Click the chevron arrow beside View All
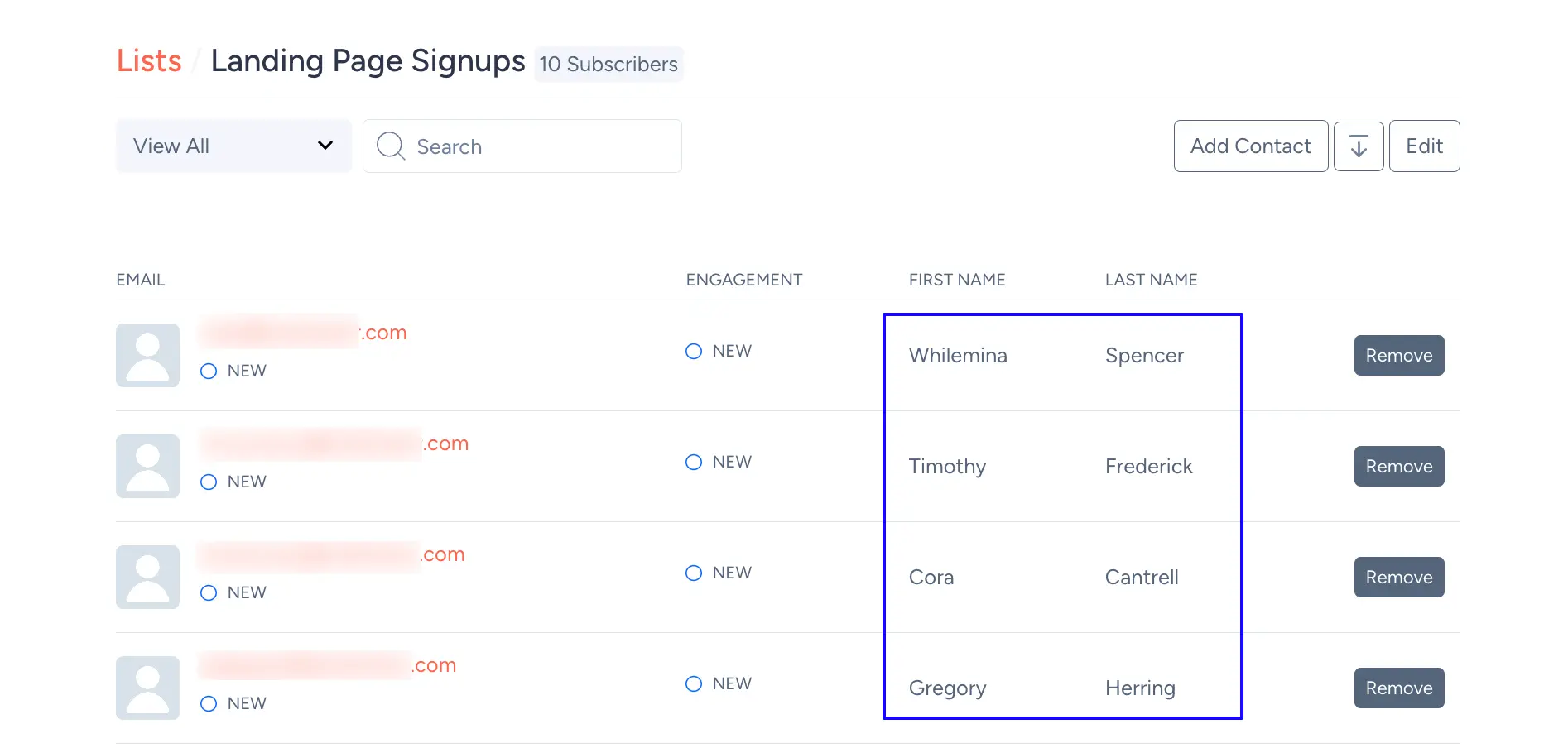The height and width of the screenshot is (748, 1568). coord(325,146)
